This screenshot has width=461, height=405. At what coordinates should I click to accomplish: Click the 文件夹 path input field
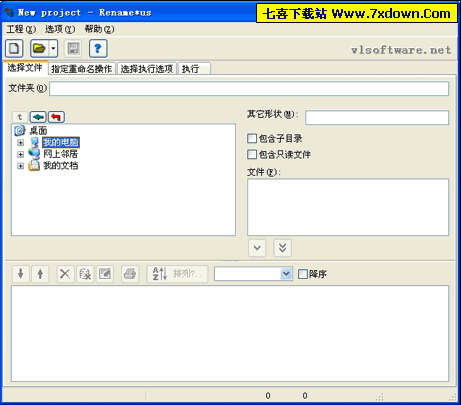(249, 89)
